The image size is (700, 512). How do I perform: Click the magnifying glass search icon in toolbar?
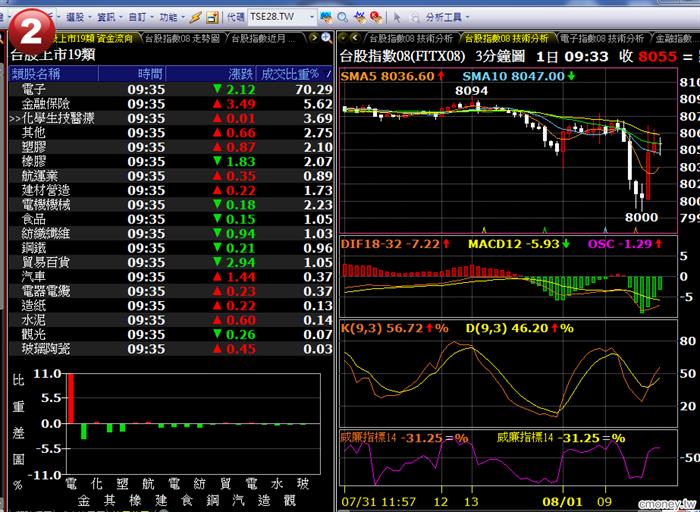342,17
